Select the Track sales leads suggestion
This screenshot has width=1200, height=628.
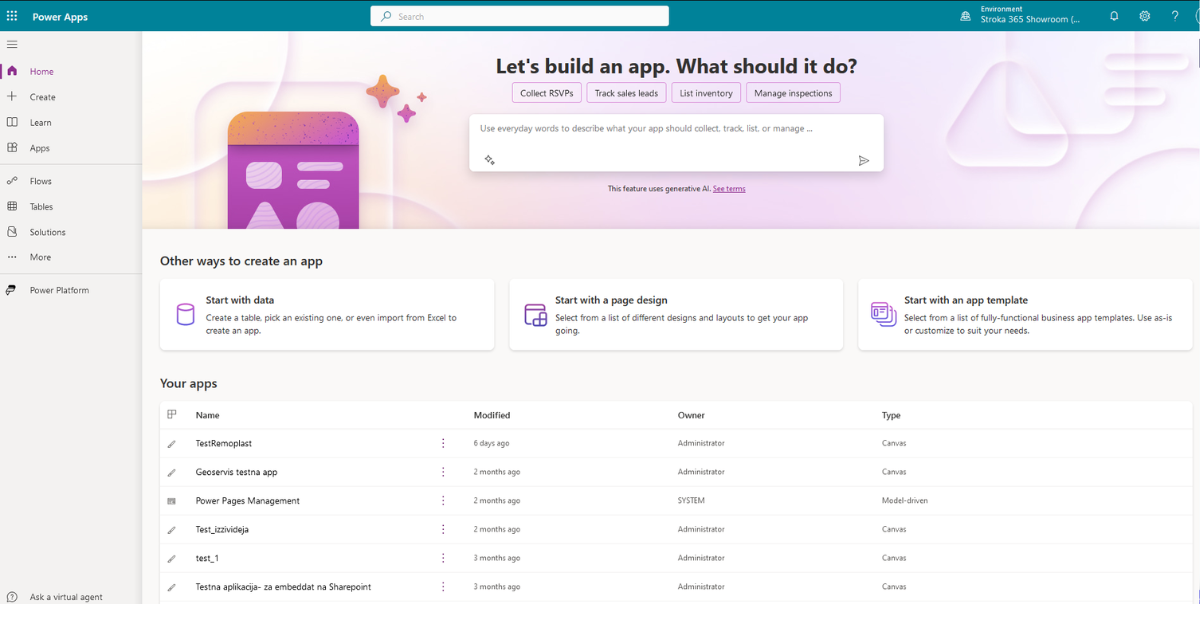tap(626, 93)
